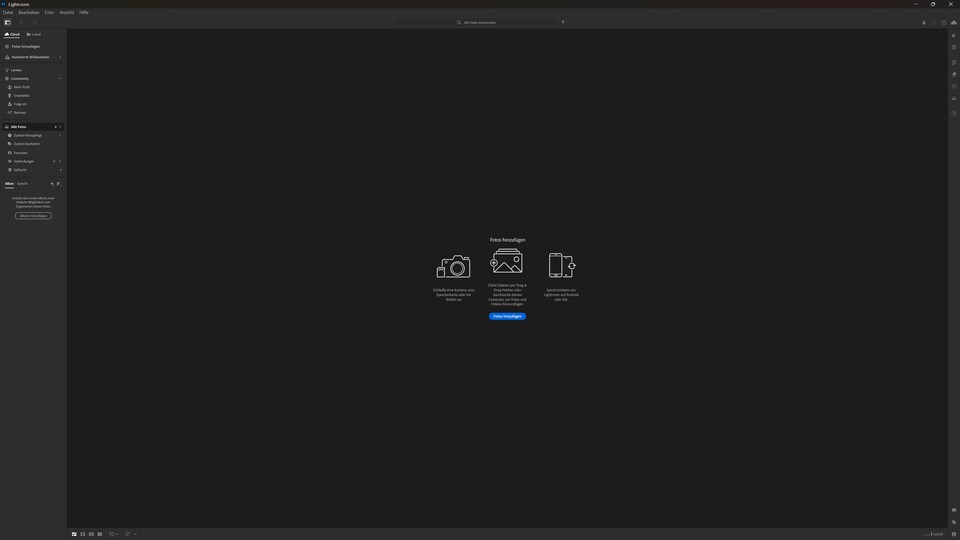Click Fotos hinzufügen in the sidebar

click(x=26, y=47)
